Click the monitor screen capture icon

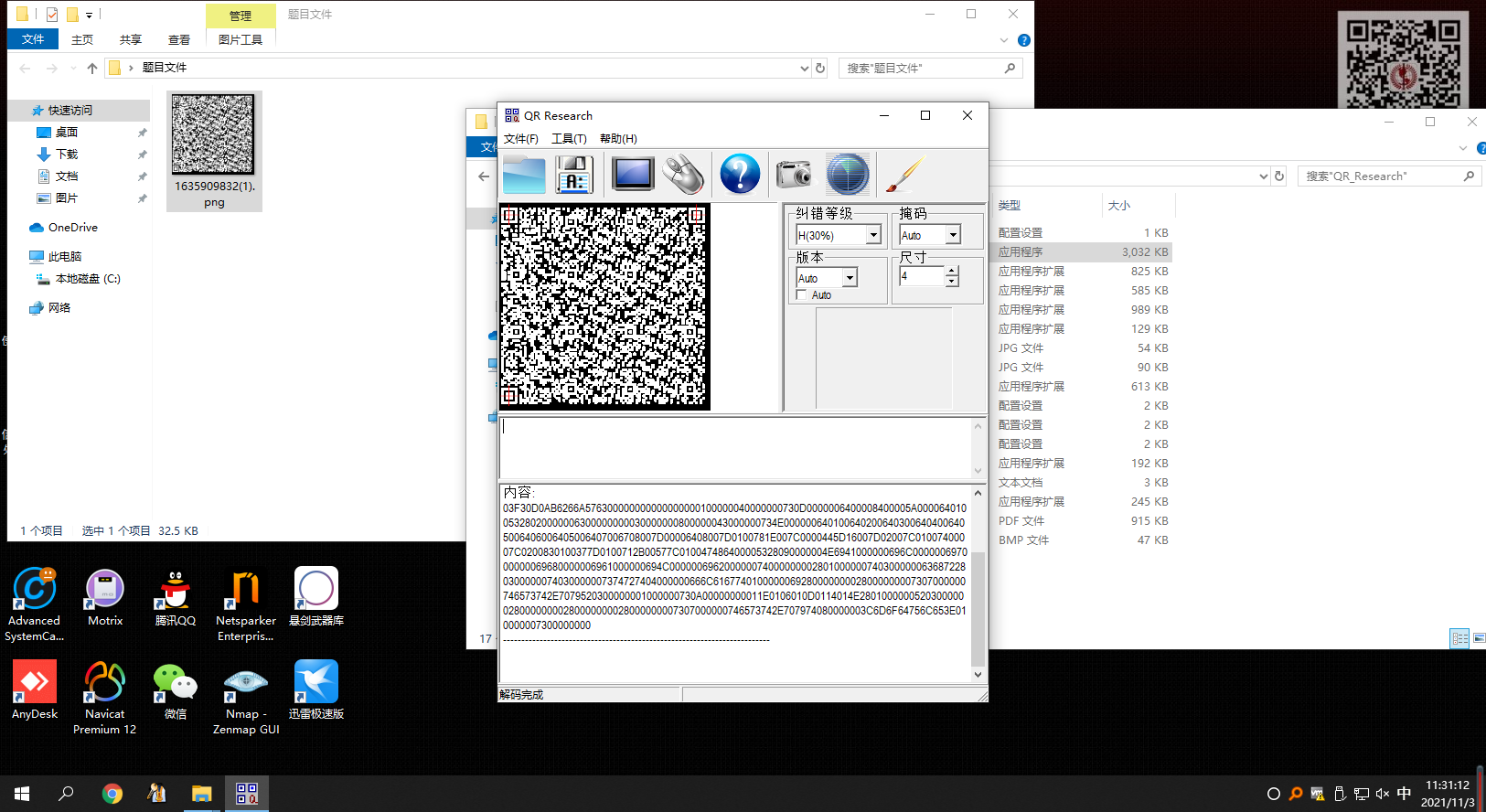[x=633, y=174]
